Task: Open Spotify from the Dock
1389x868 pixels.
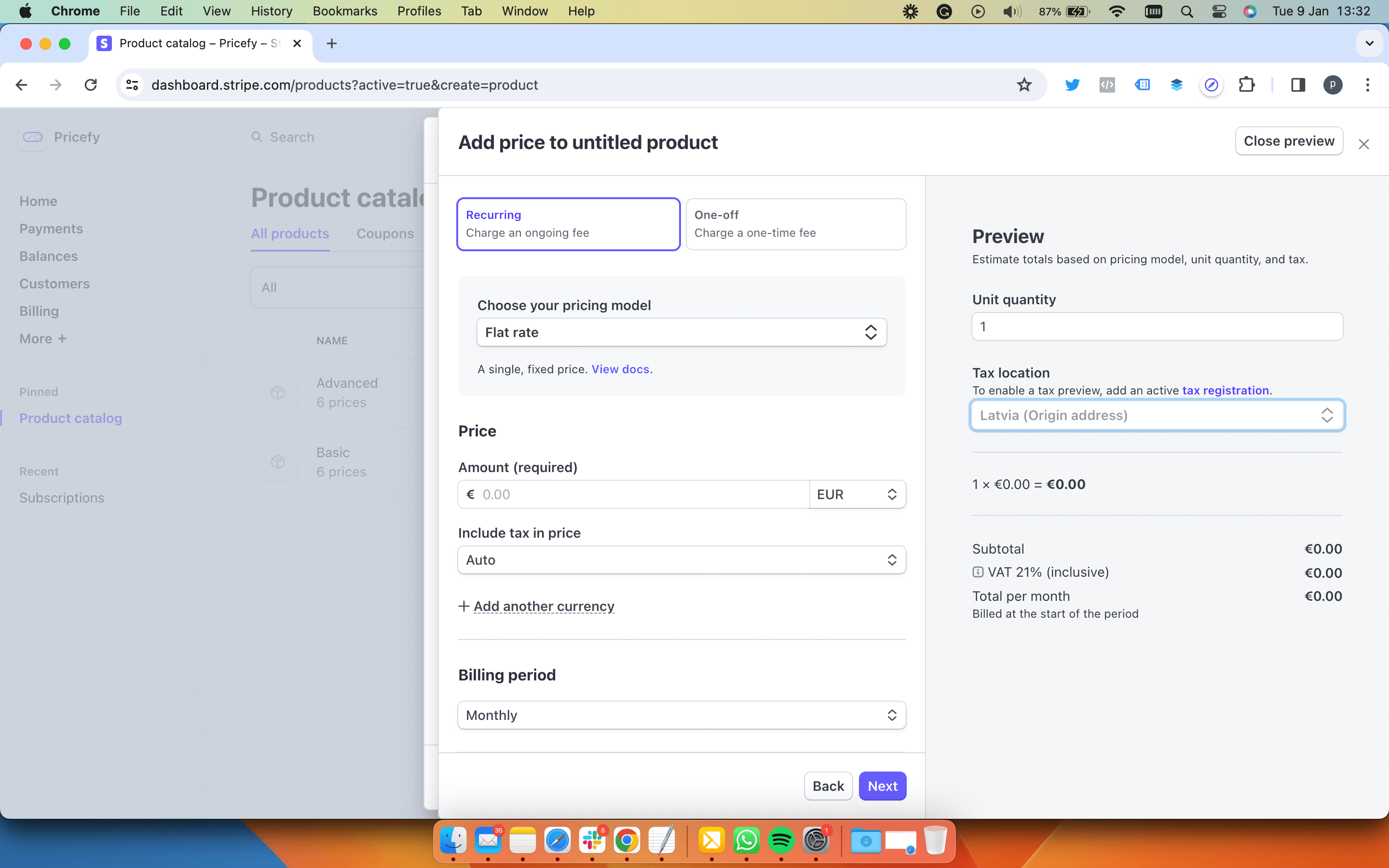Action: click(x=781, y=841)
